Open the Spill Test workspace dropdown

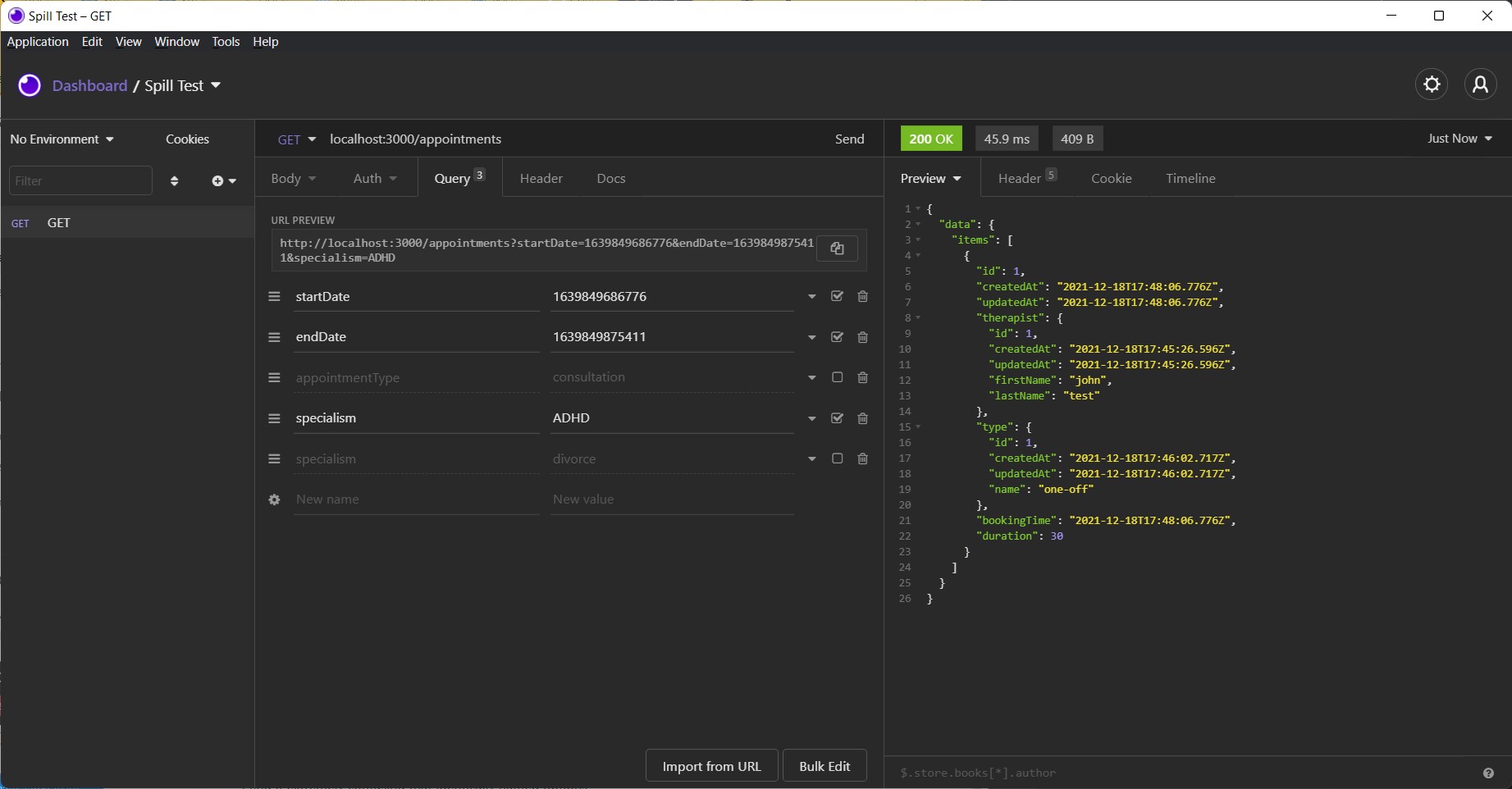click(183, 85)
